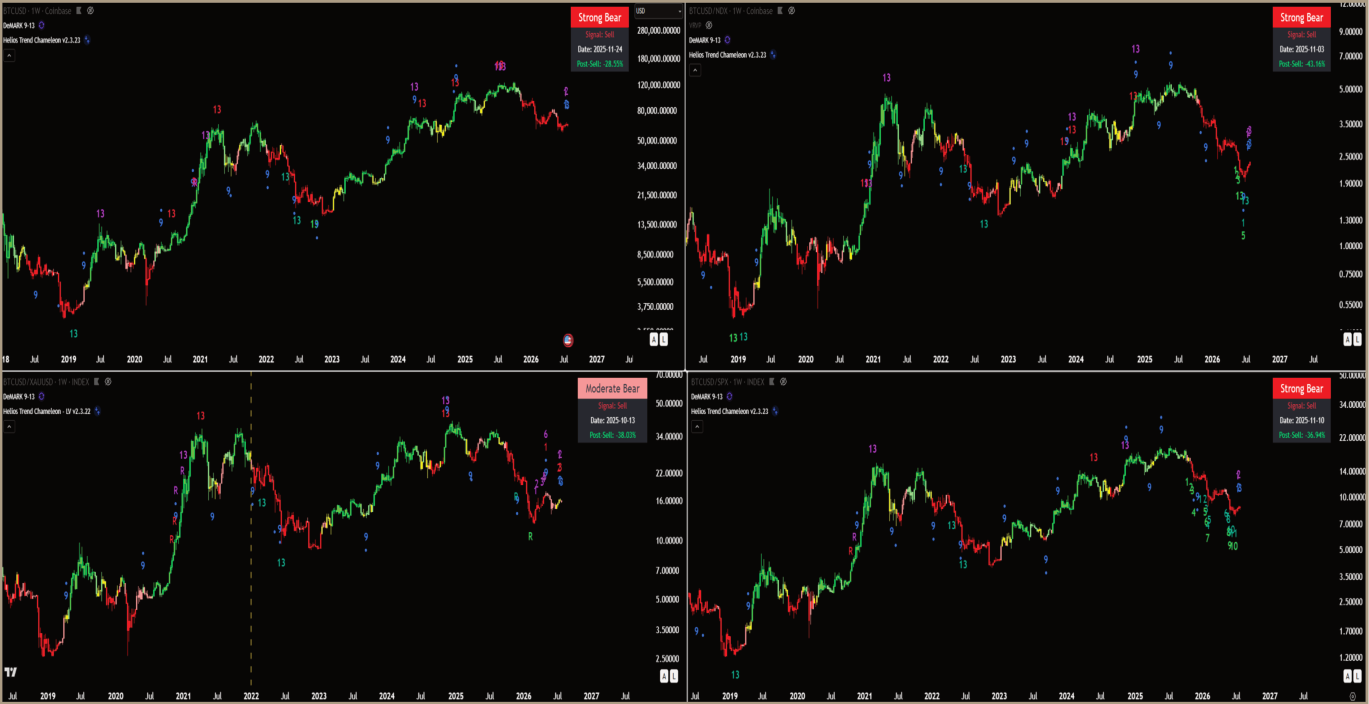Screen dimensions: 1369x704
Task: Click the round red marker at the bottom of BTCUSD chart
Action: [568, 340]
